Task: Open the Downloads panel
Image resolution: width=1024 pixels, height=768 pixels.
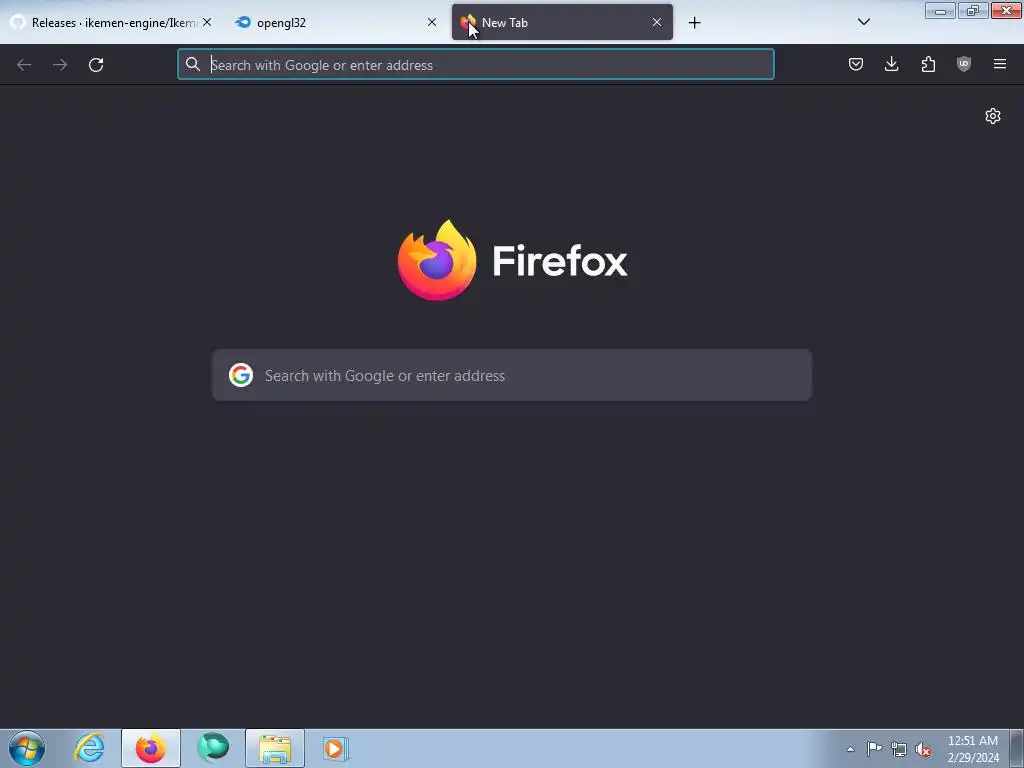Action: point(891,64)
